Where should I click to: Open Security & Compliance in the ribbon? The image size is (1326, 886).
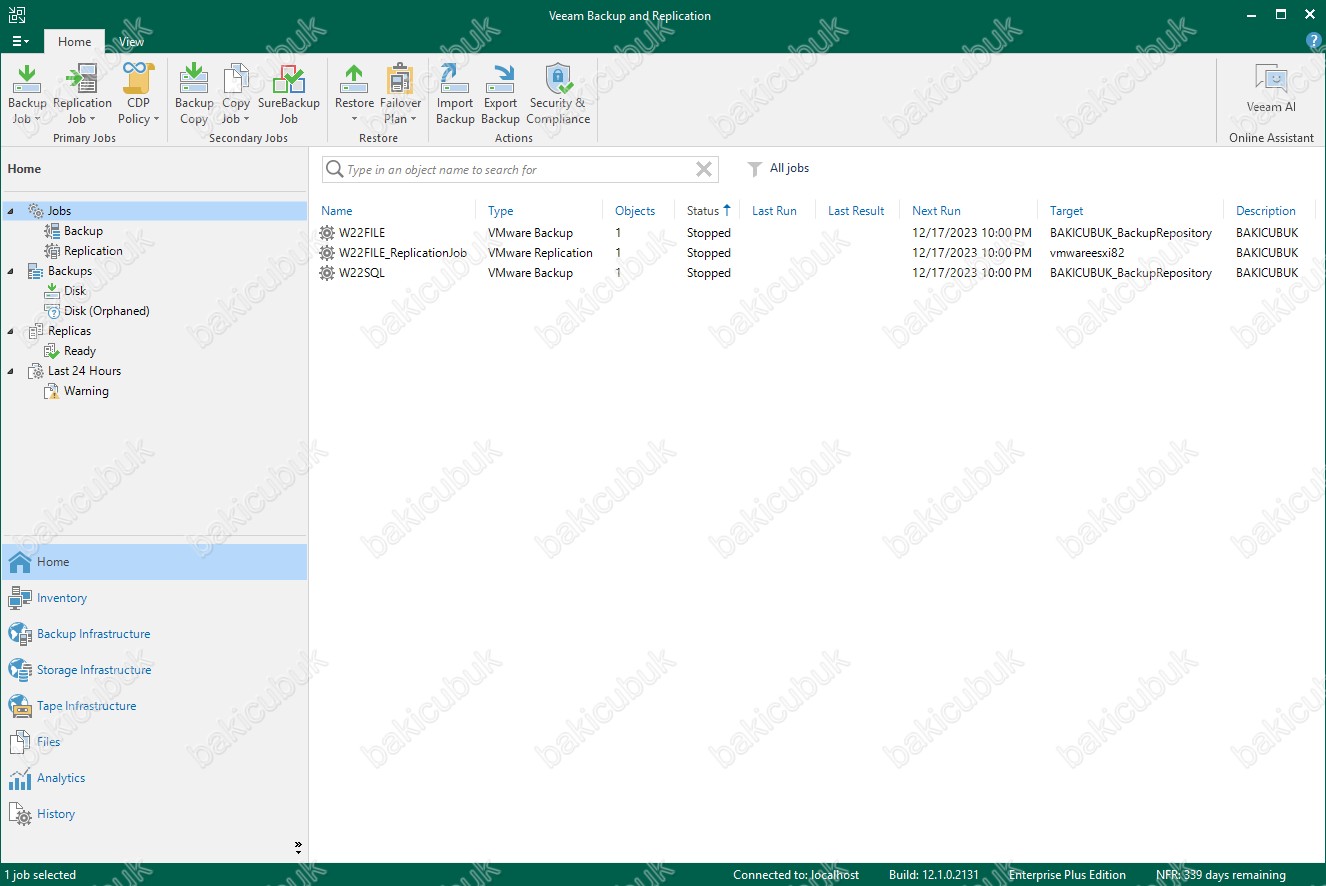tap(558, 93)
